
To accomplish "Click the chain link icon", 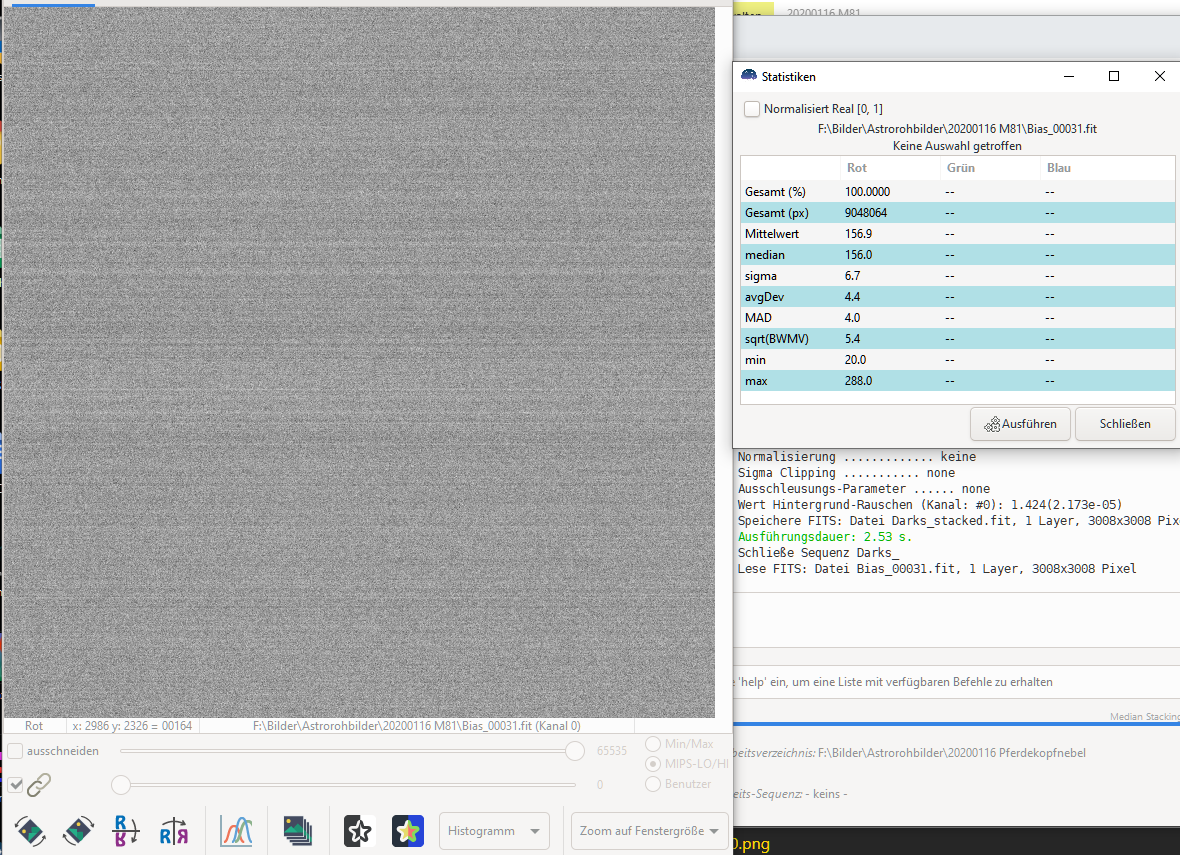I will (39, 785).
